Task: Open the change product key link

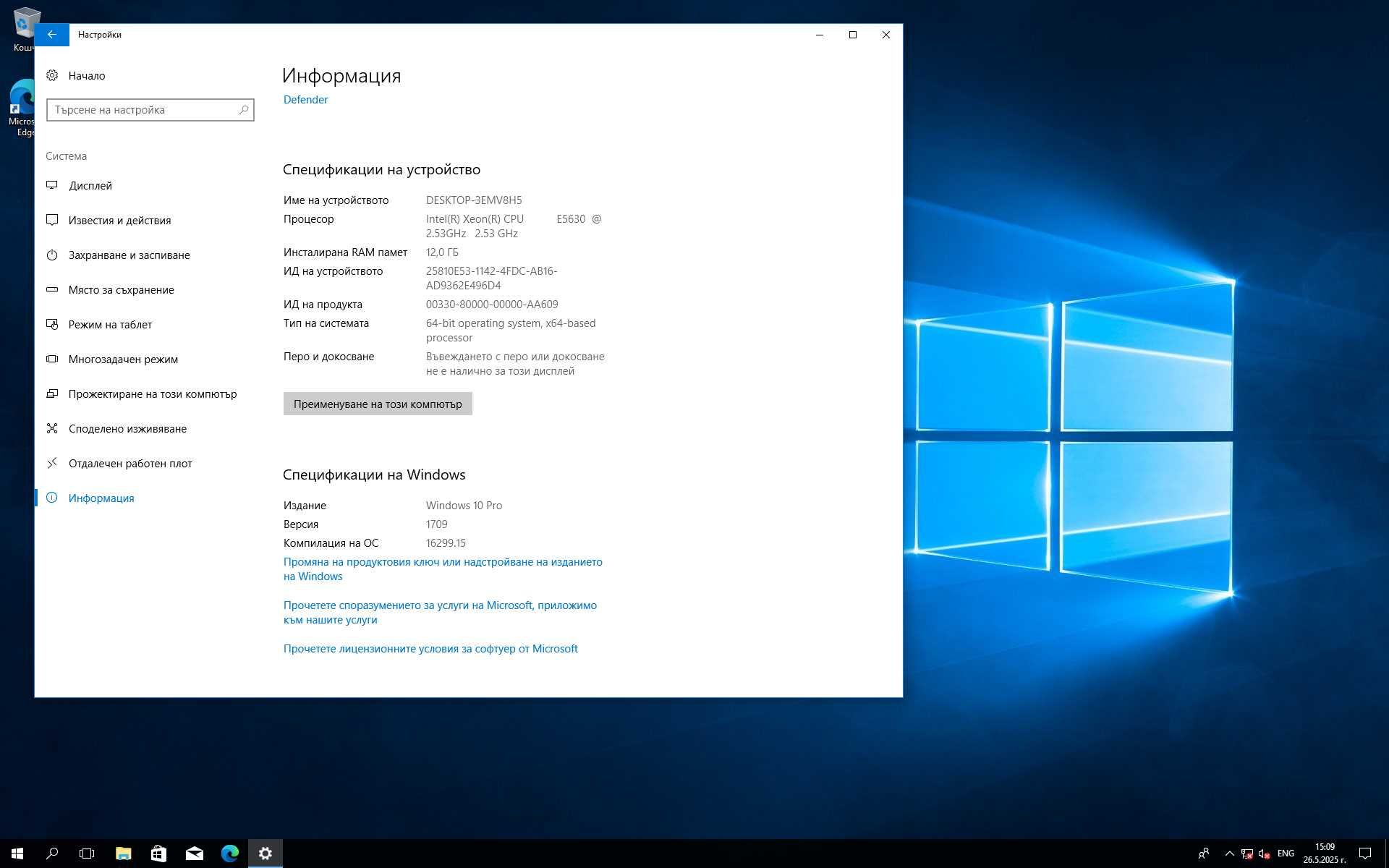Action: (x=443, y=569)
